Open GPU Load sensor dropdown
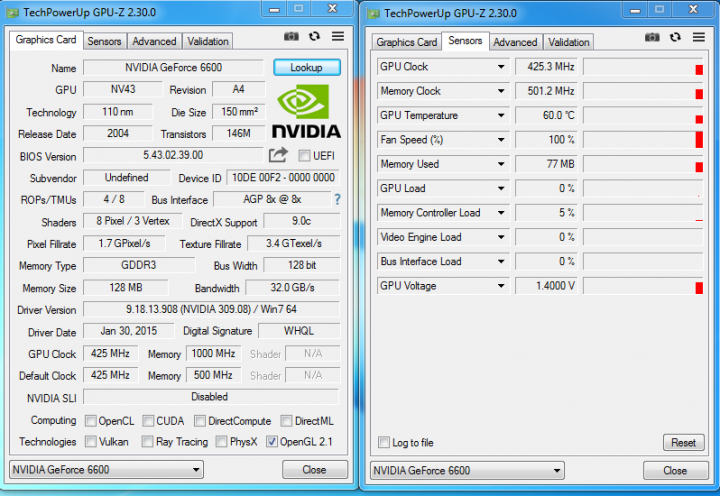This screenshot has width=720, height=496. pos(501,188)
